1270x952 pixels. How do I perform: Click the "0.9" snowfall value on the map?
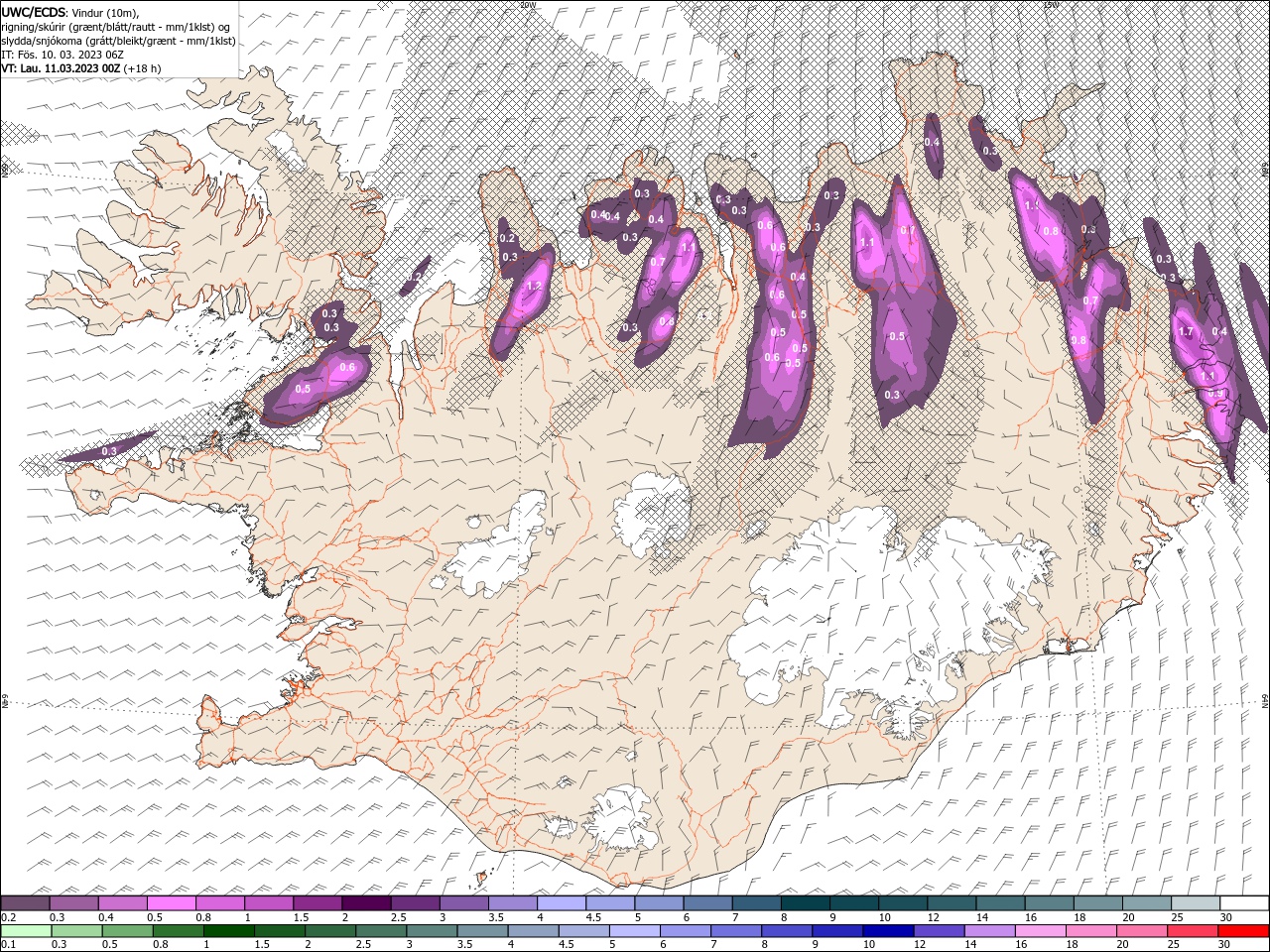(x=1214, y=394)
